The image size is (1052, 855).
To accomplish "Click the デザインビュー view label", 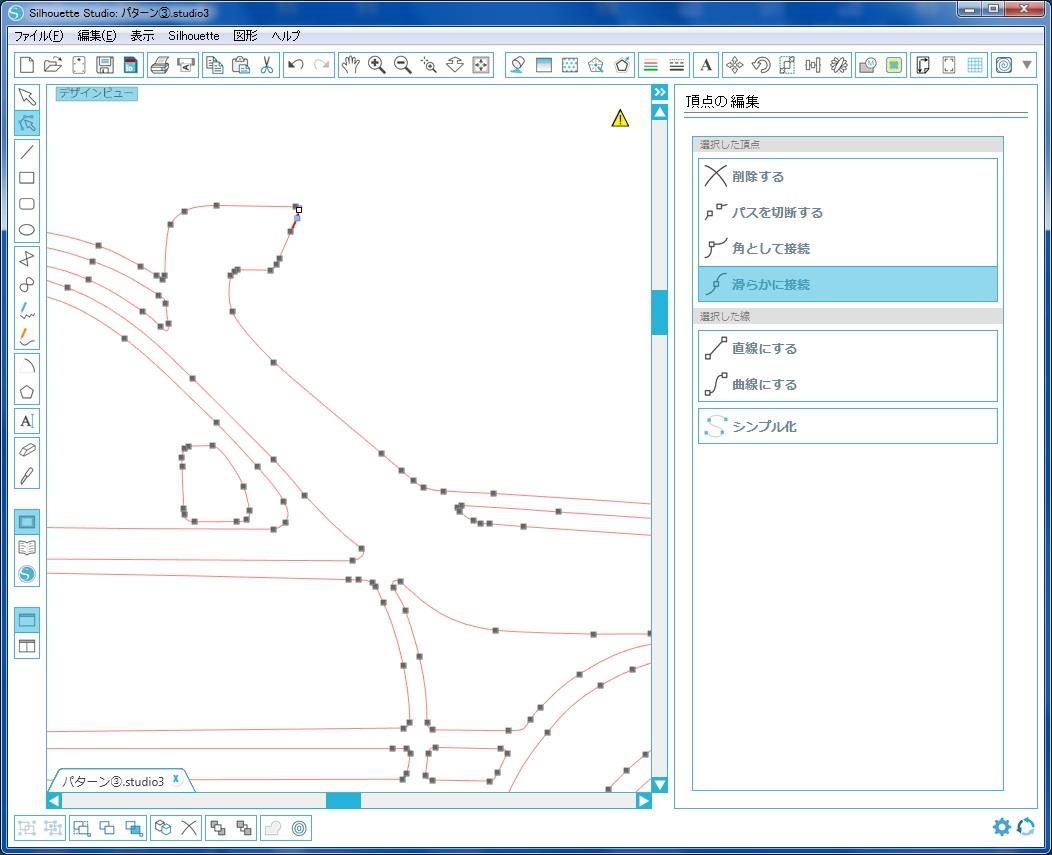I will pos(97,93).
